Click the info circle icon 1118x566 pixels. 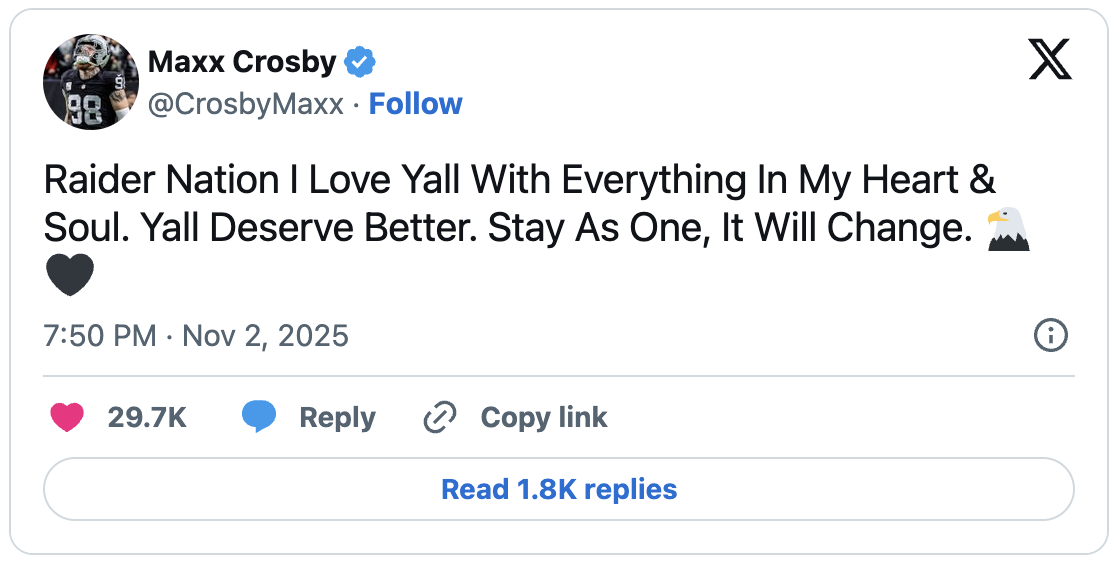(x=1050, y=336)
